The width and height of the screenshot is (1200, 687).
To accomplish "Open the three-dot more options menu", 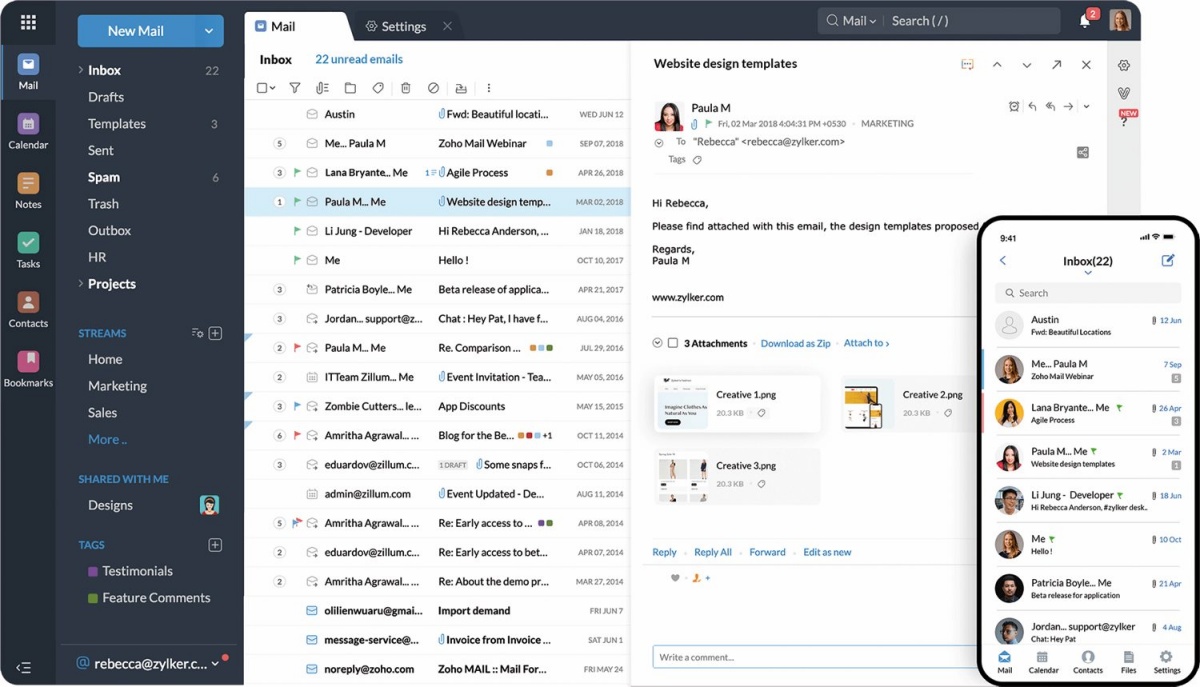I will pos(489,88).
